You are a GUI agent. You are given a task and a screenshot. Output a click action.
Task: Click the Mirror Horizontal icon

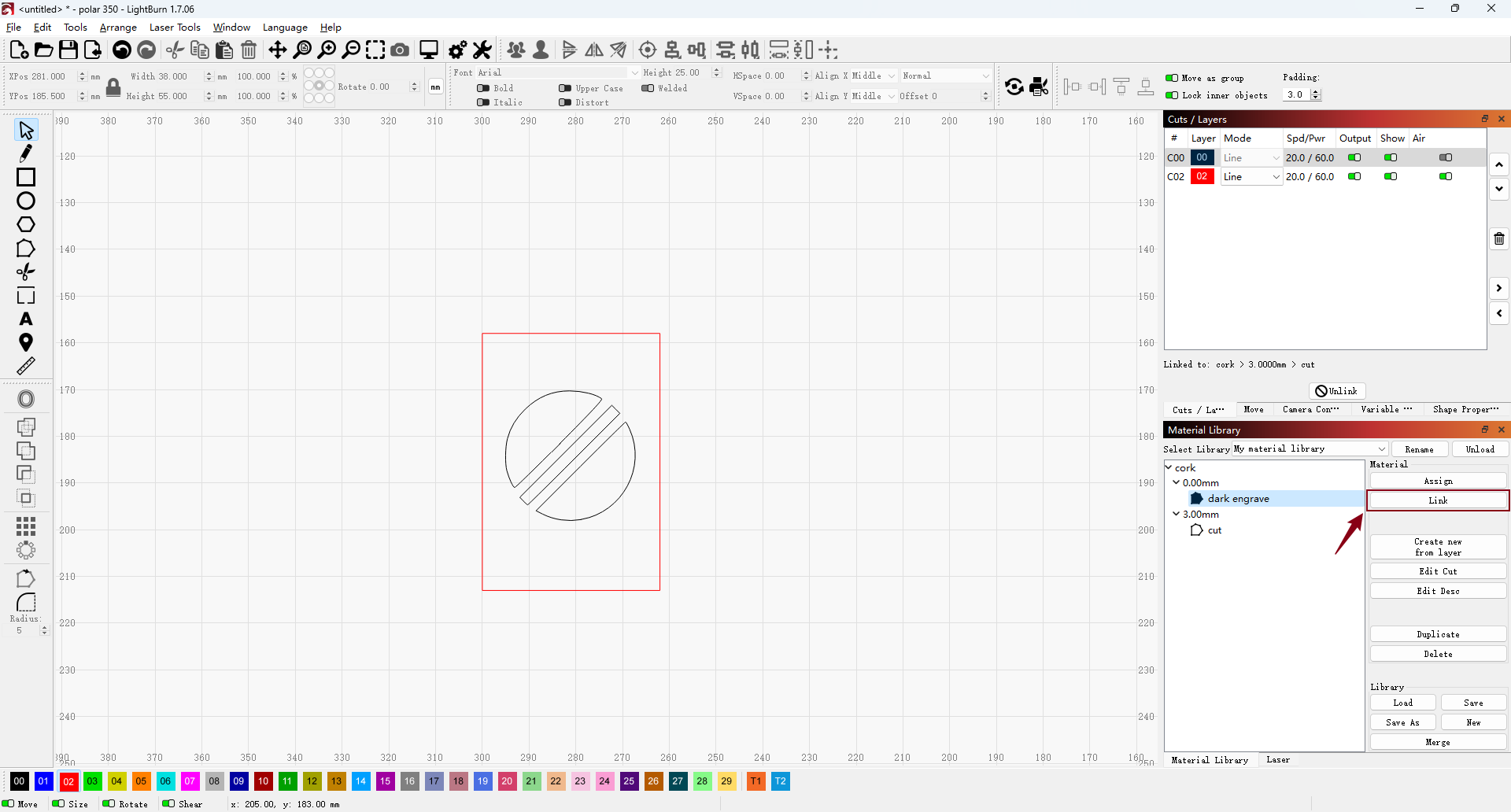click(x=594, y=50)
